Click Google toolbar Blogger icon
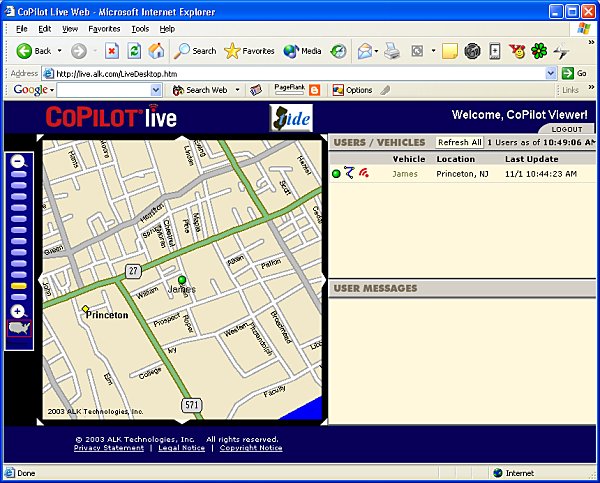This screenshot has height=483, width=600. 315,90
